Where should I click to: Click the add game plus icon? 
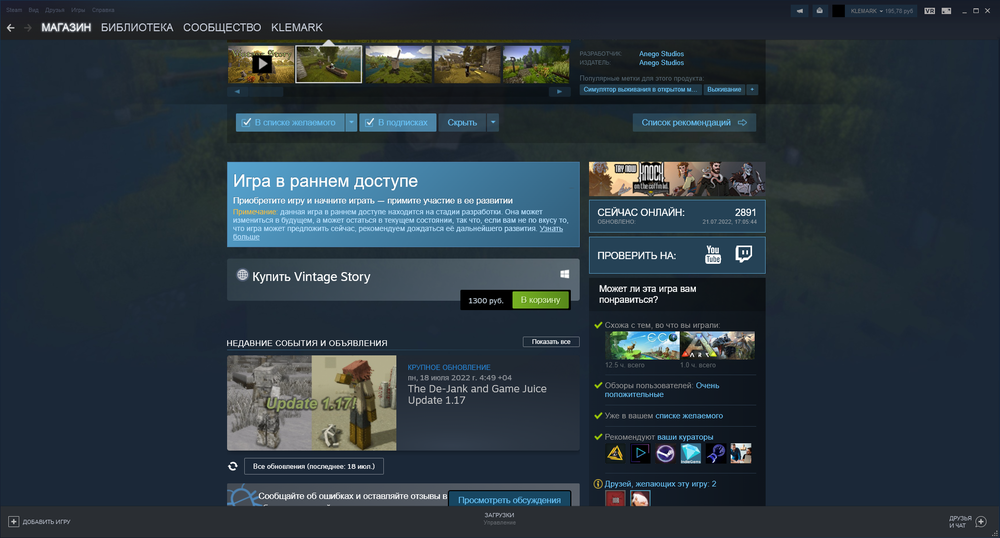[14, 521]
